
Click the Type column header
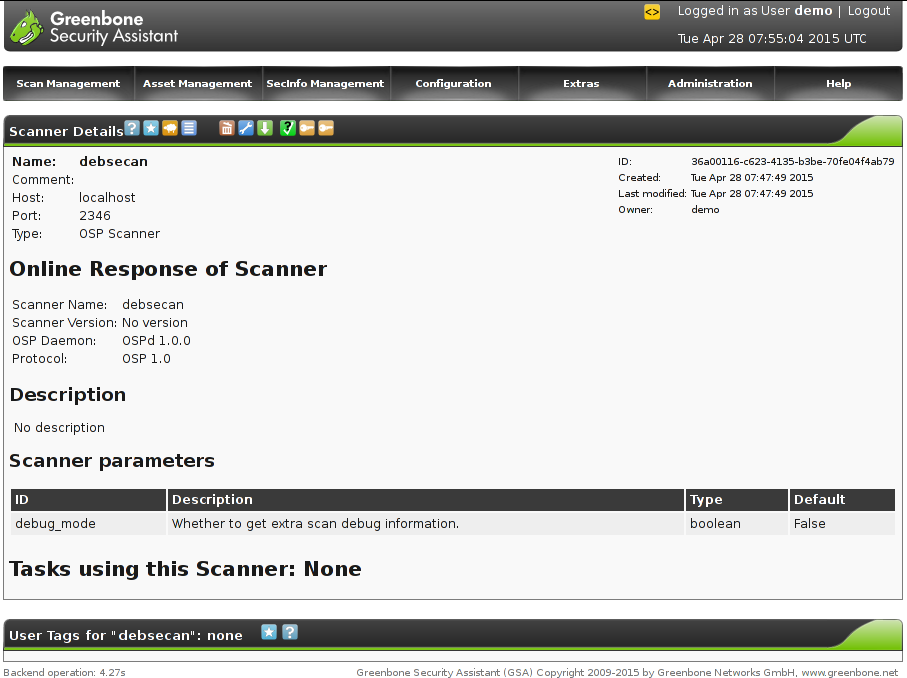(736, 500)
